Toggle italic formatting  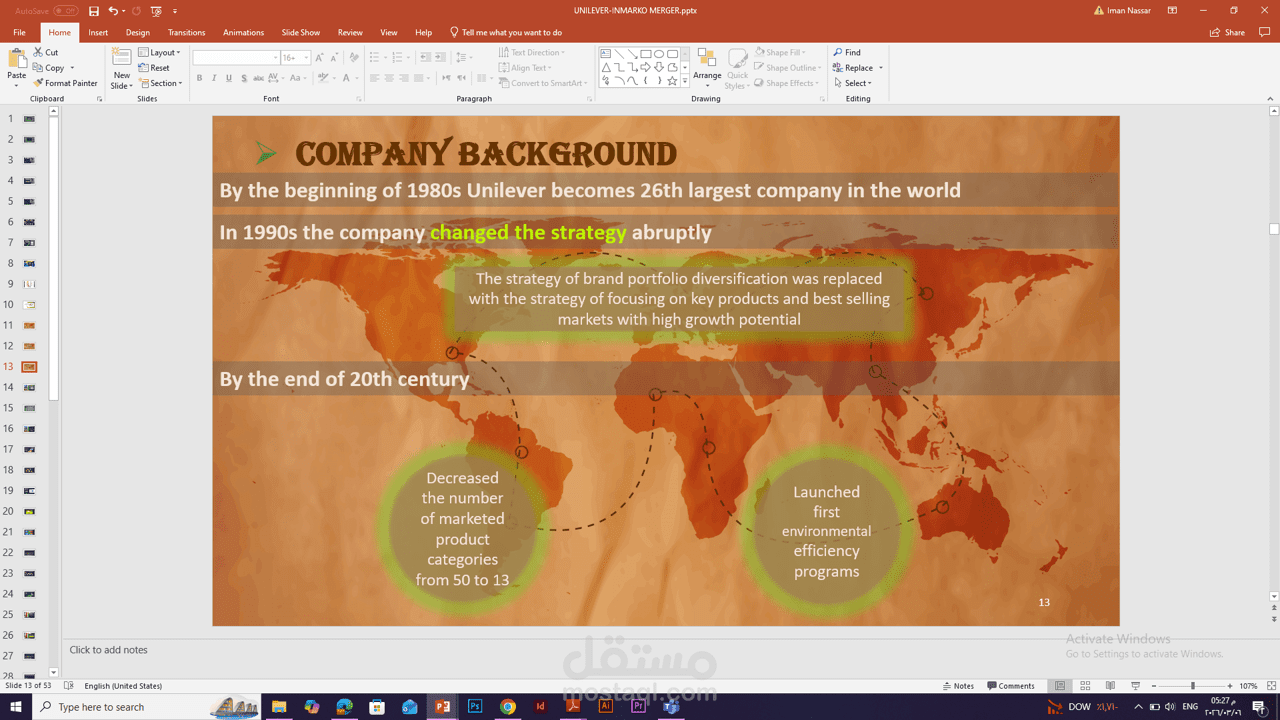[213, 77]
